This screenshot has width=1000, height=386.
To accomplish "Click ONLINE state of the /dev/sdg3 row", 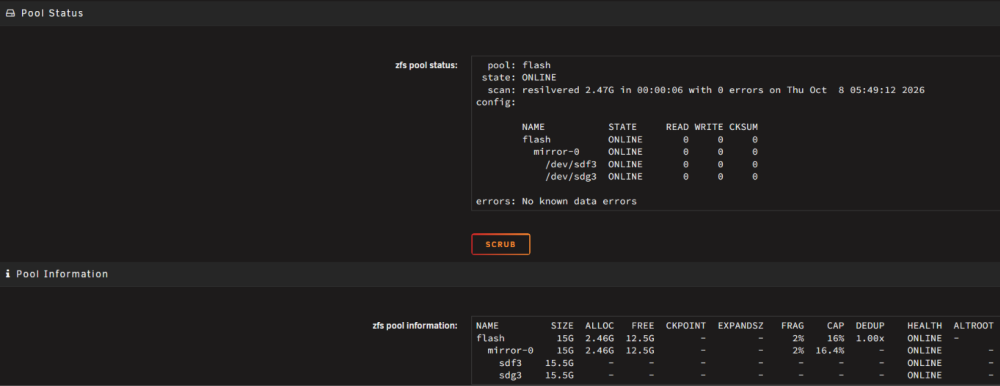I will (625, 177).
